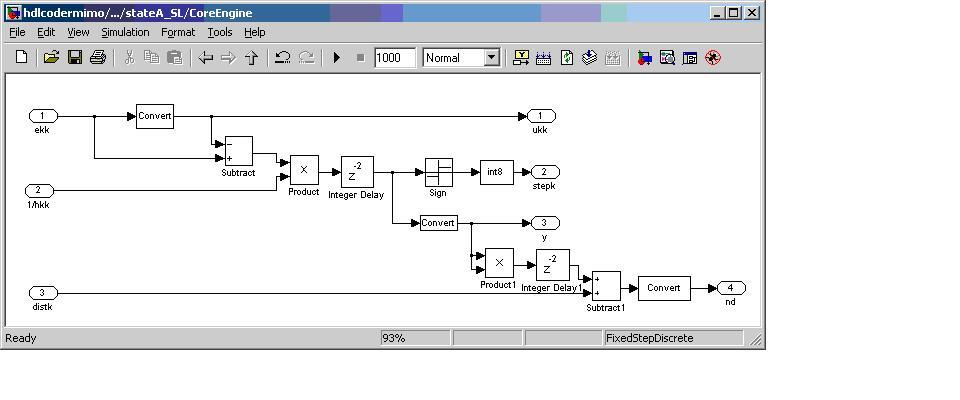Click the Debug red bug icon
960x400 pixels.
pyautogui.click(x=713, y=58)
